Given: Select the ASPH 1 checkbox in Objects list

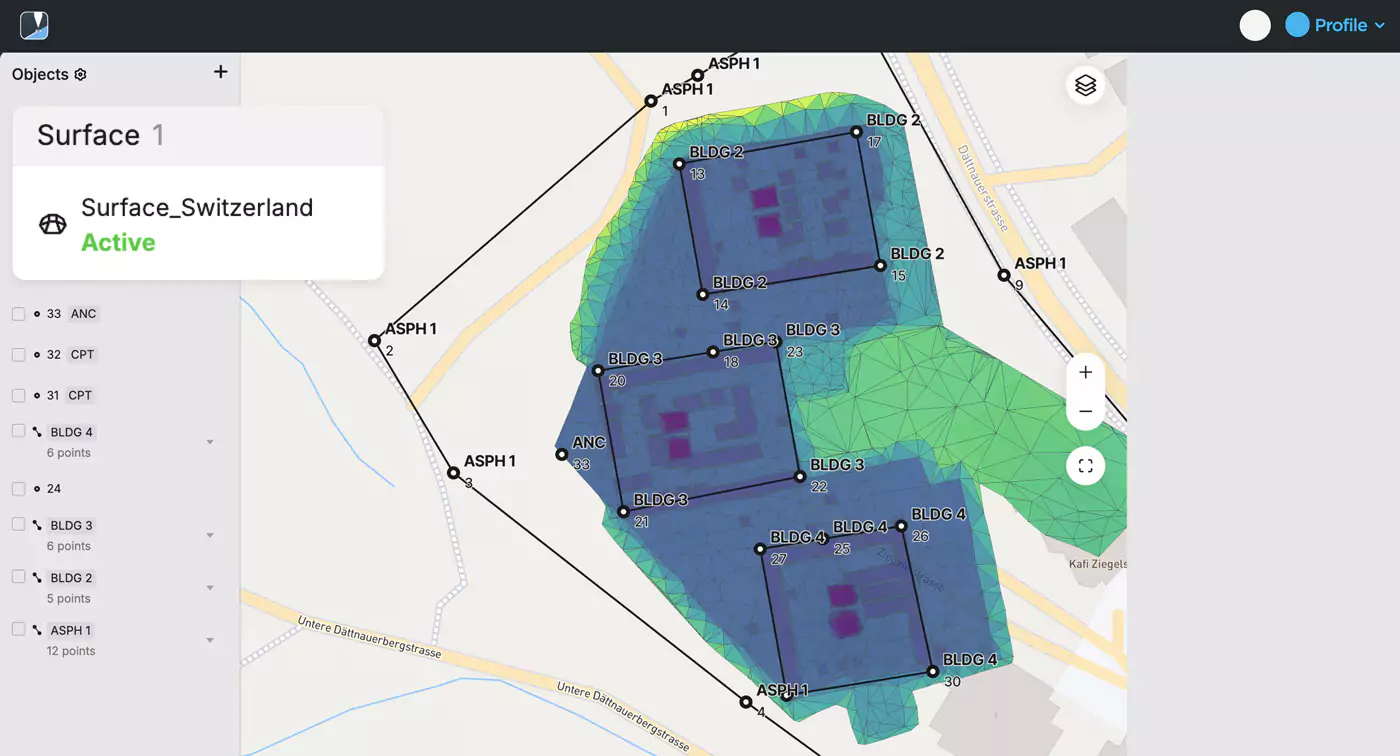Looking at the screenshot, I should click(x=18, y=629).
